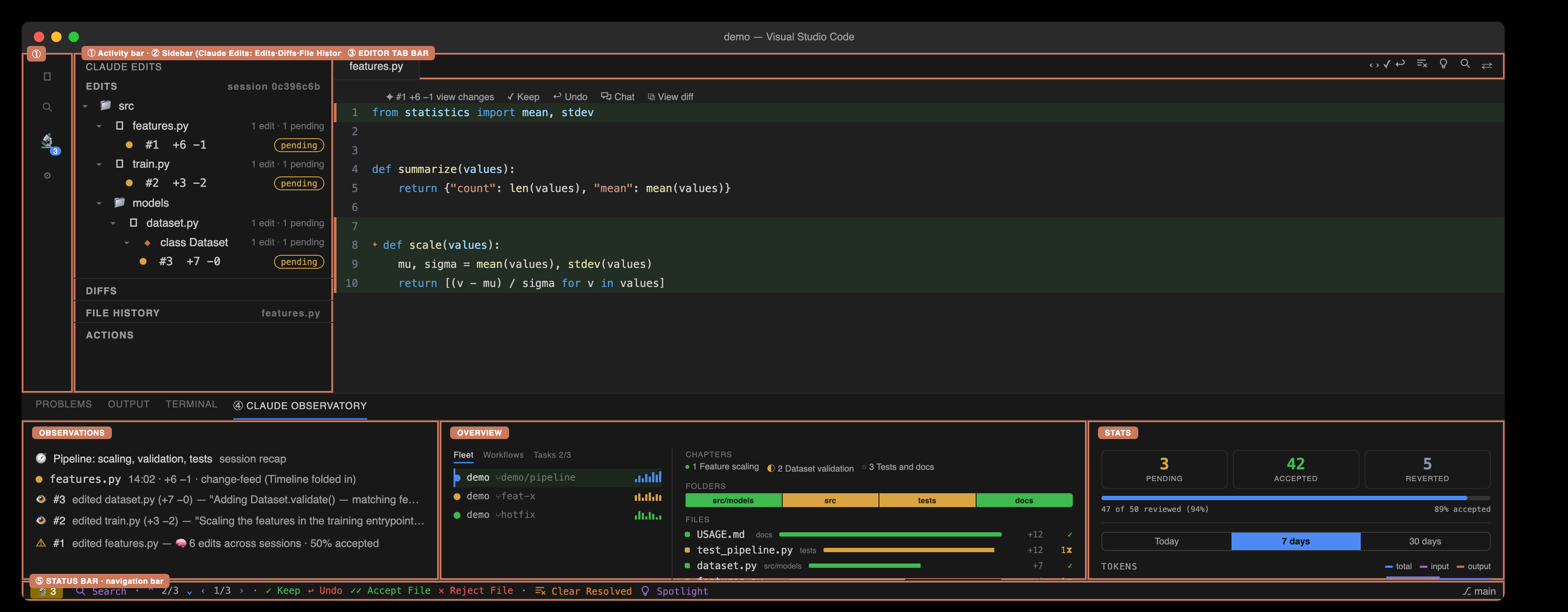
Task: Collapse the class Dataset node chevron
Action: click(127, 243)
